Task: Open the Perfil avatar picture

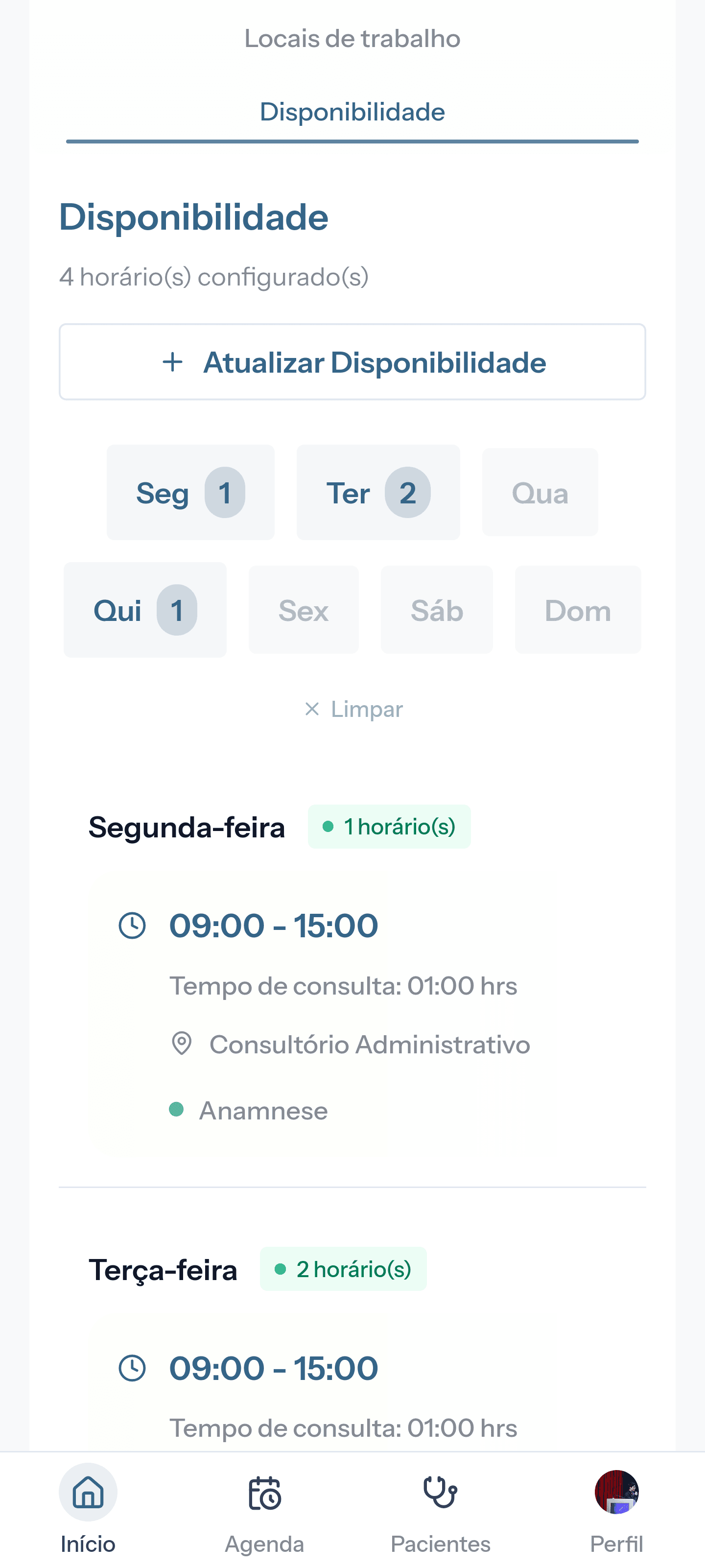Action: point(617,1492)
